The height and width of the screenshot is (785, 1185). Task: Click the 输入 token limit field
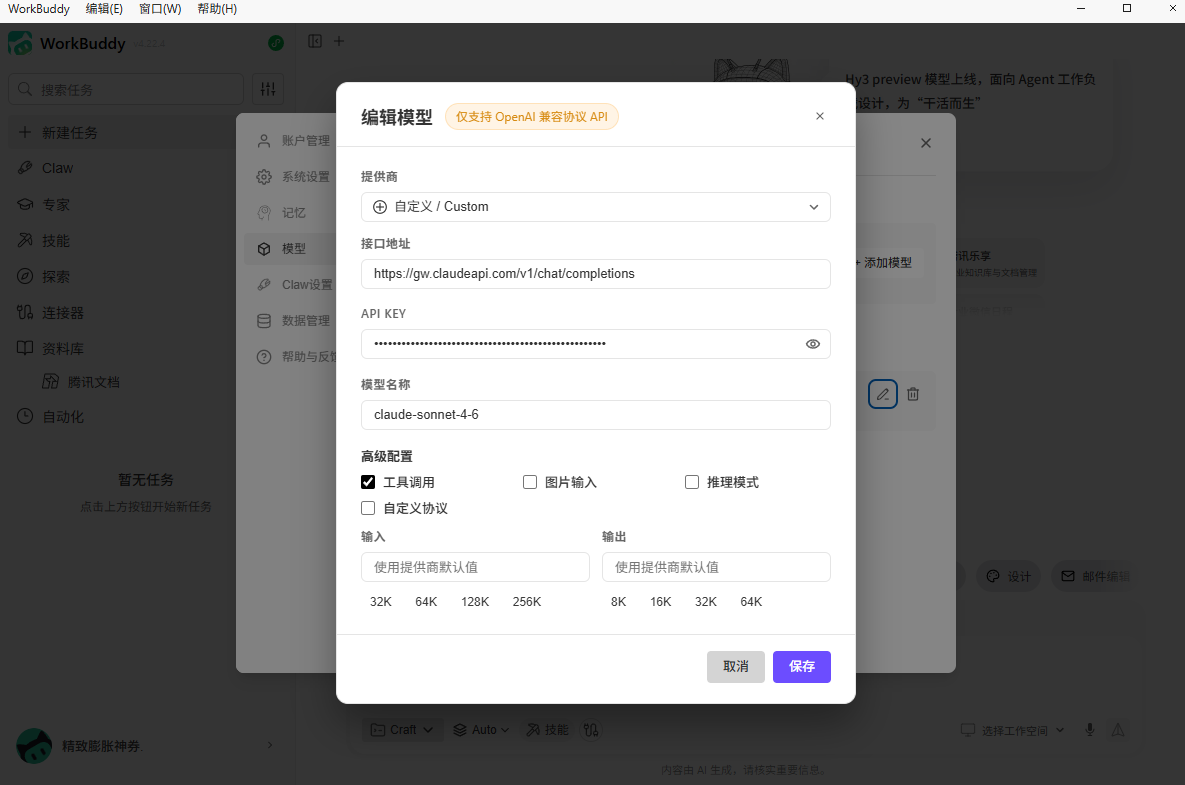pyautogui.click(x=475, y=567)
